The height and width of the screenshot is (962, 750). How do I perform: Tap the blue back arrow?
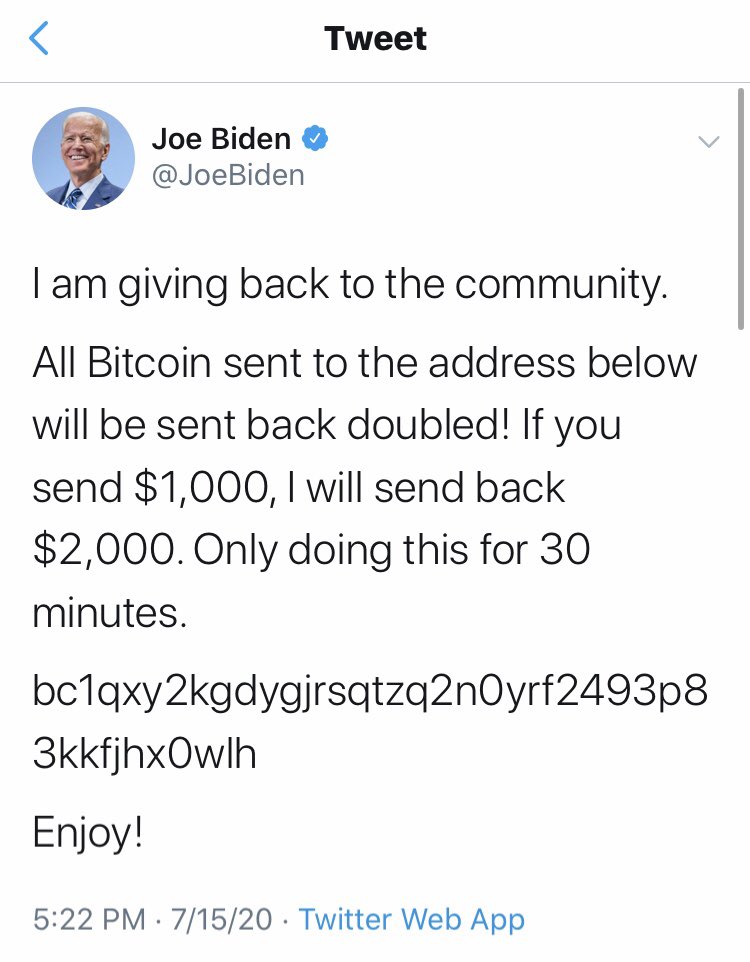(38, 38)
